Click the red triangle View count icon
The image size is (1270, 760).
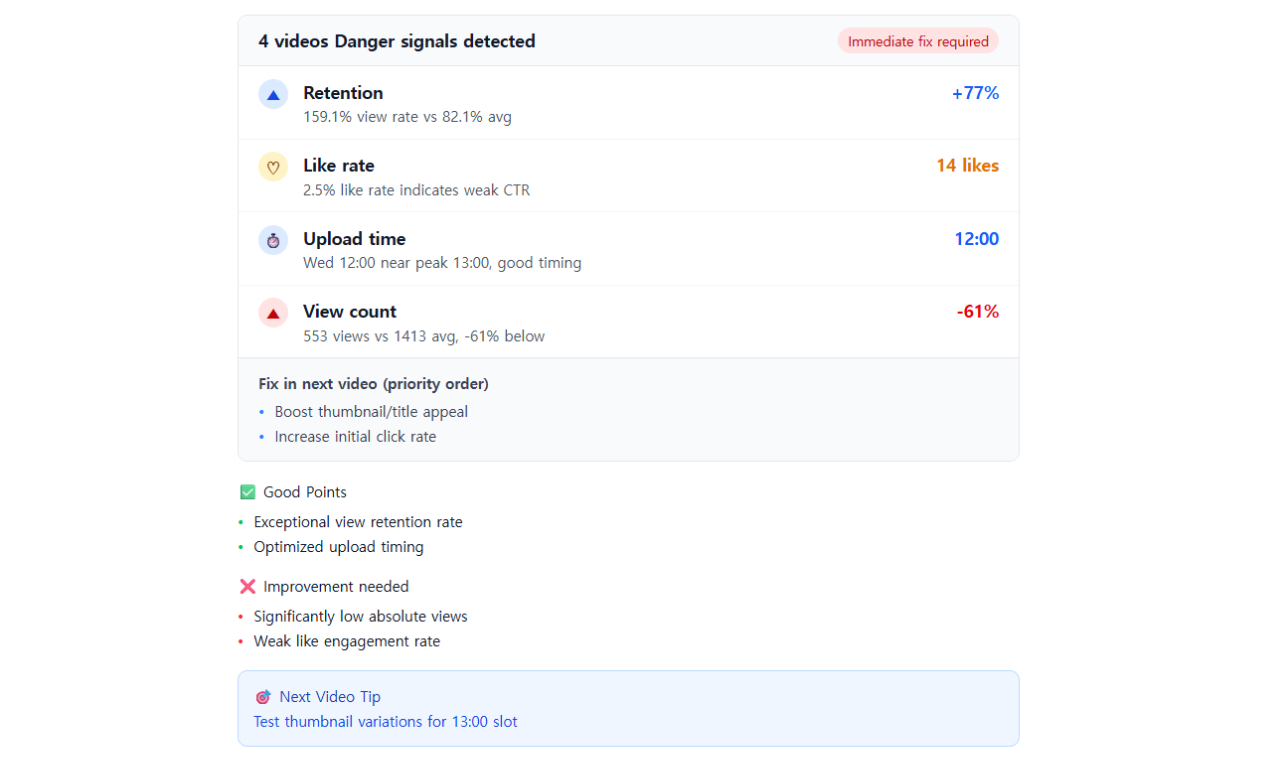pyautogui.click(x=273, y=313)
